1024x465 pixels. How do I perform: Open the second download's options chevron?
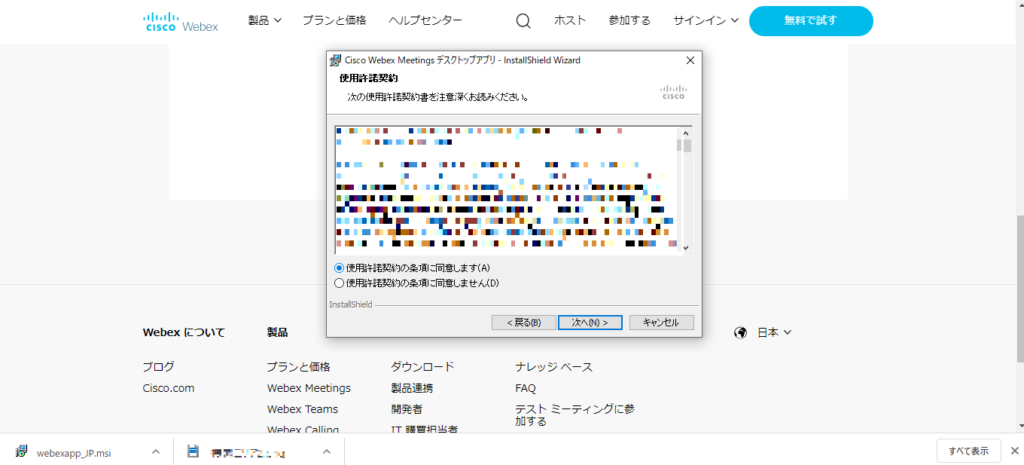point(327,451)
